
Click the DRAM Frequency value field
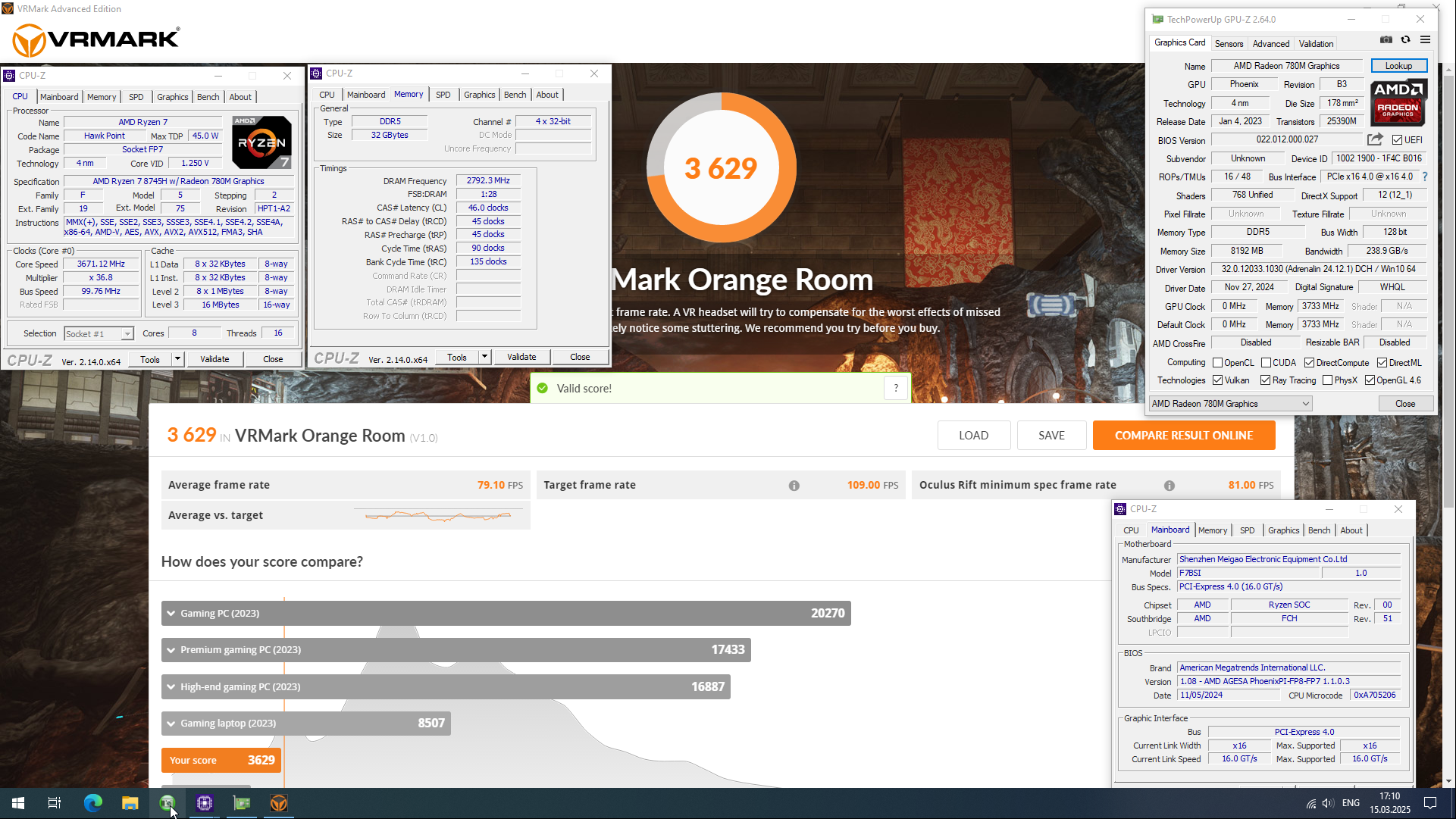click(x=488, y=180)
